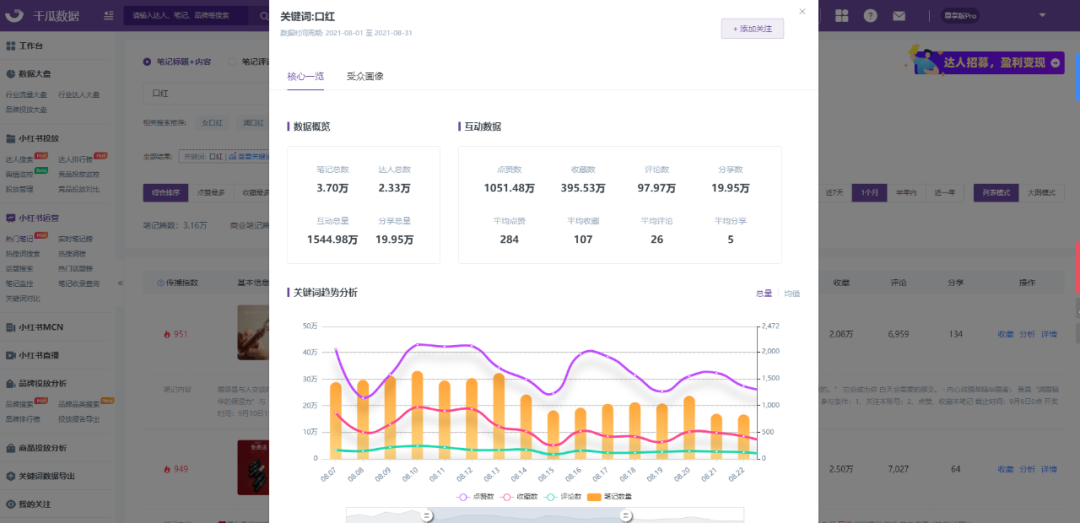Toggle 评论数 series in chart legend

[564, 496]
